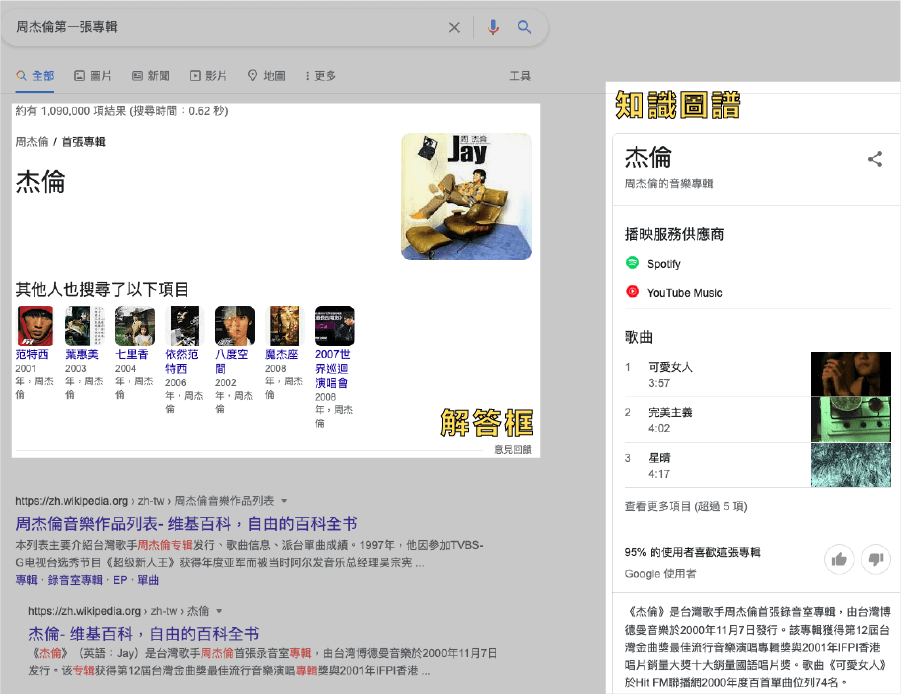Image resolution: width=901 pixels, height=694 pixels.
Task: Open the 星晴 video thumbnail
Action: (850, 465)
